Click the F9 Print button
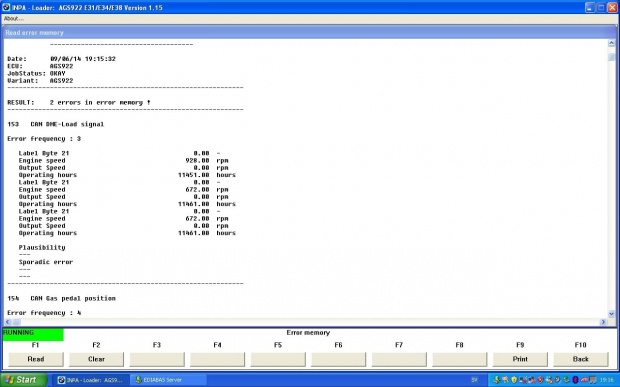This screenshot has height=387, width=620. pos(520,359)
